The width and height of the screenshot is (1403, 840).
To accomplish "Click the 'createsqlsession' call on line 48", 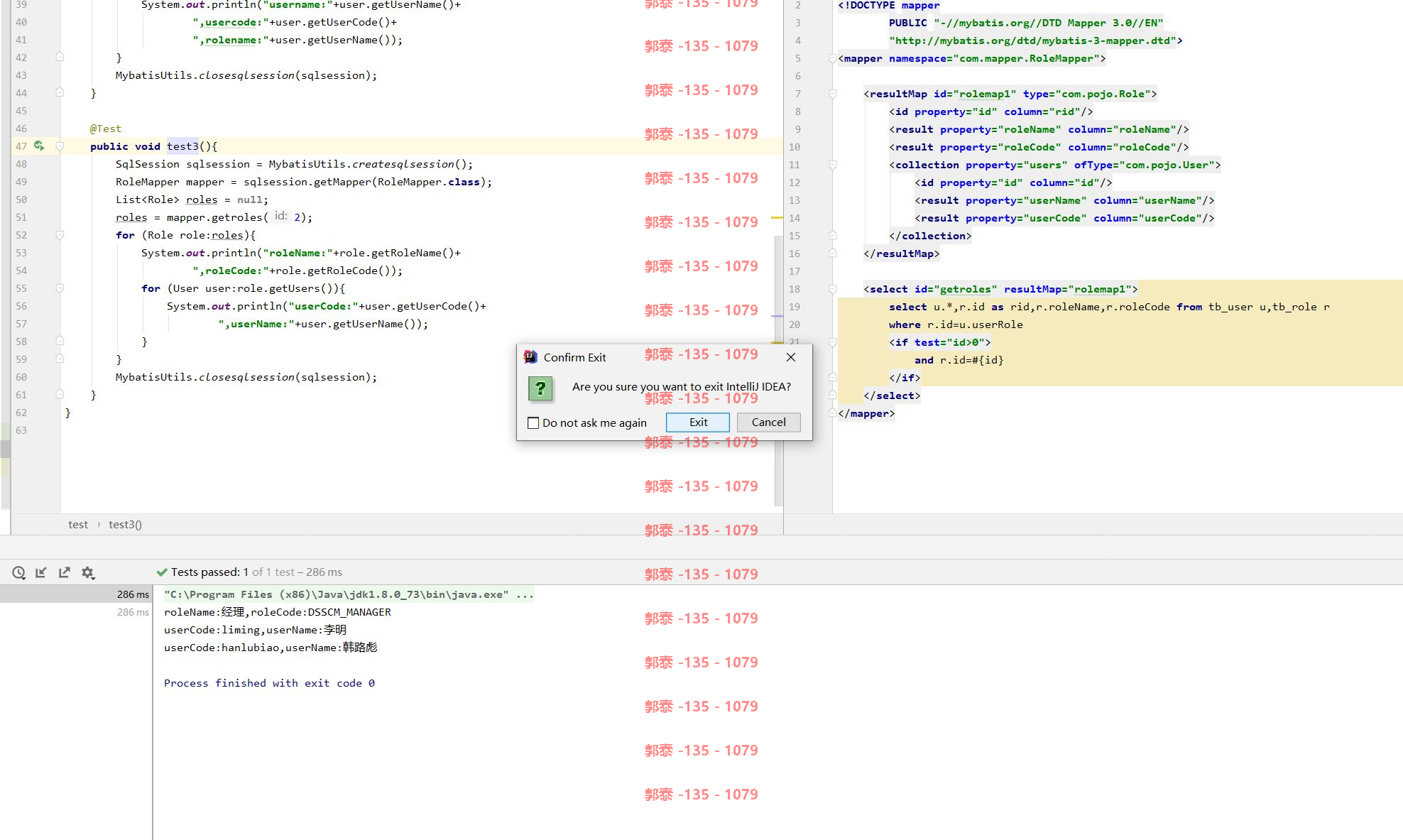I will (403, 164).
